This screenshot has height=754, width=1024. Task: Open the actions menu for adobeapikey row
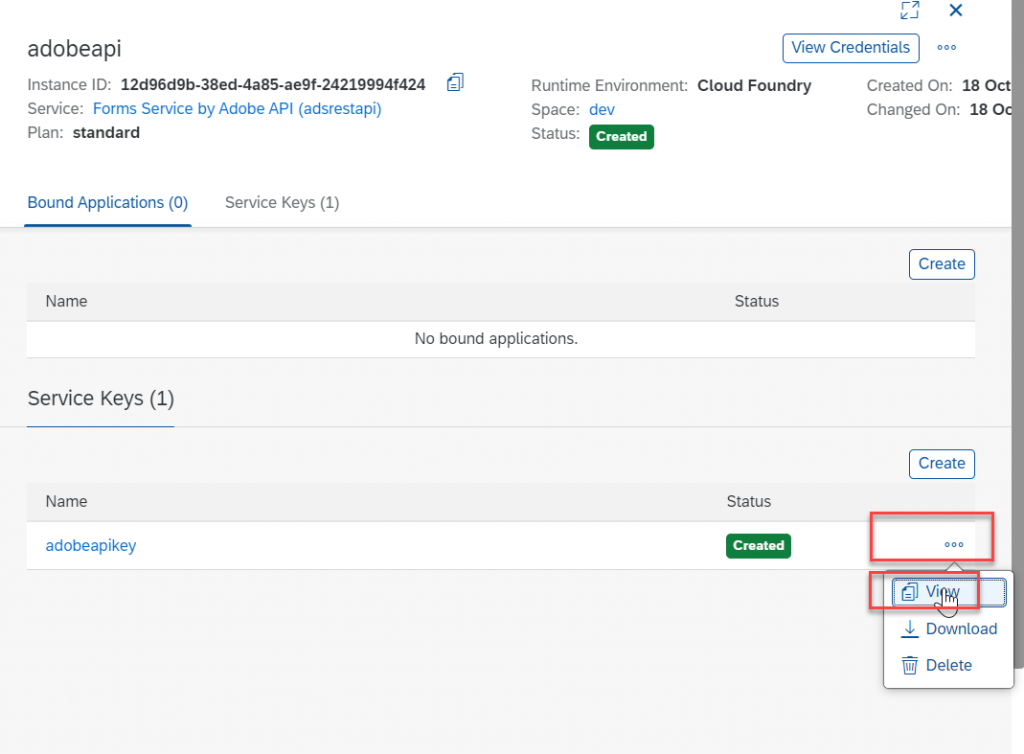953,544
